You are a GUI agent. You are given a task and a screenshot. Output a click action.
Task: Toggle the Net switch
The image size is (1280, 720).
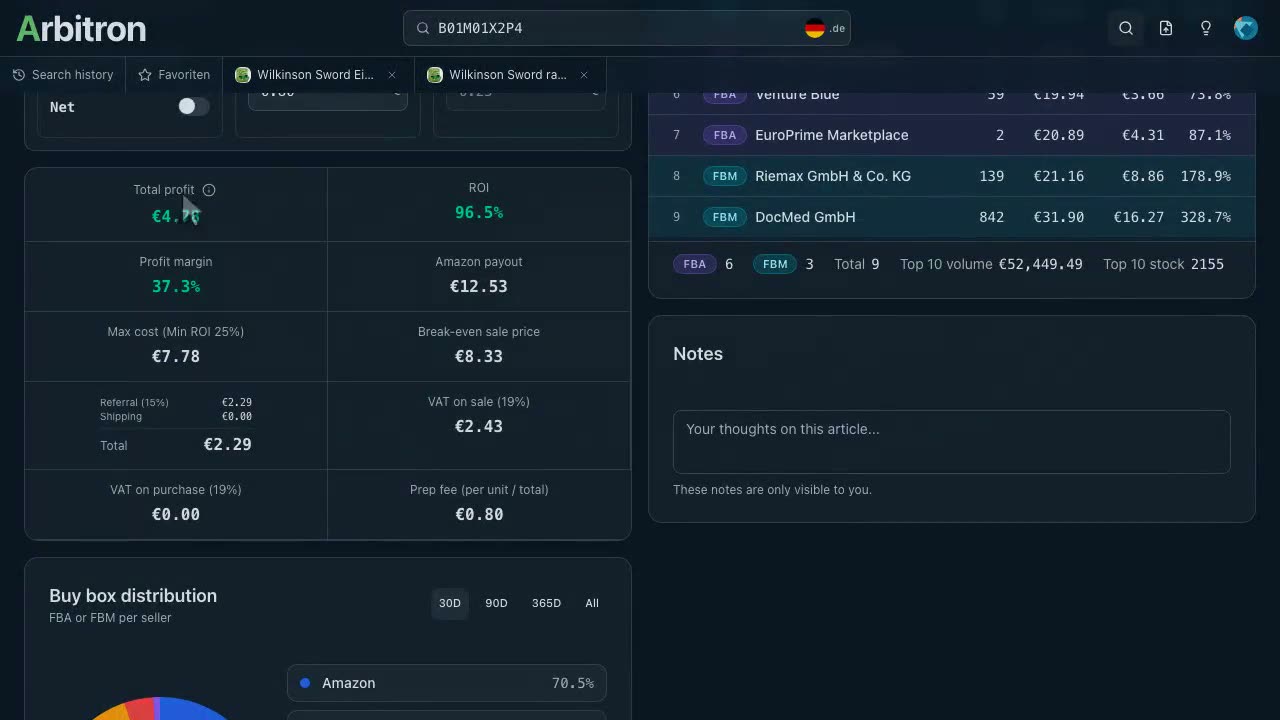pos(193,106)
